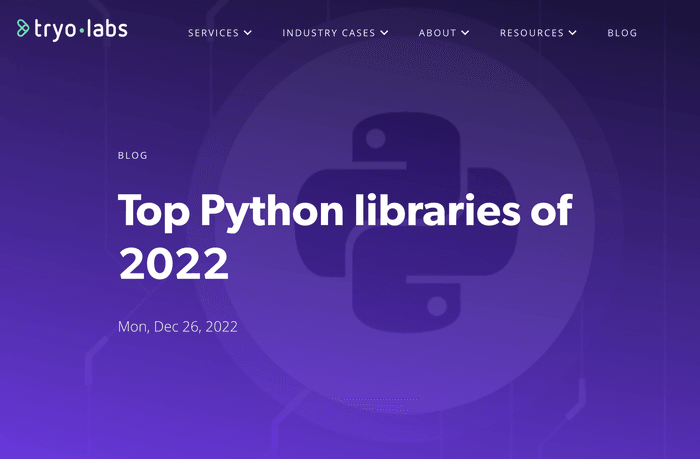Click the '2022' line of the headline
700x459 pixels.
[174, 264]
